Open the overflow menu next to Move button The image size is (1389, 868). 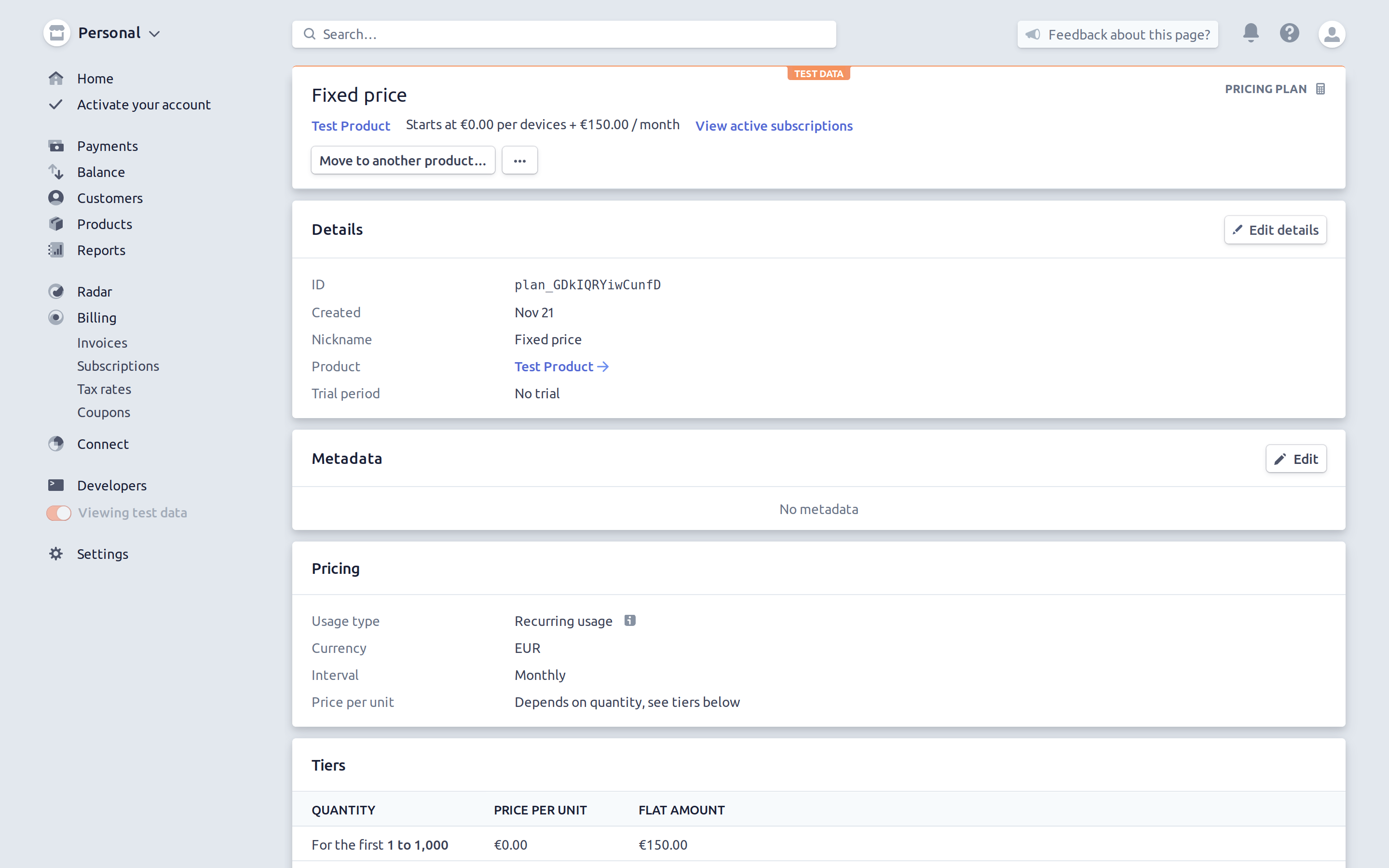point(519,160)
